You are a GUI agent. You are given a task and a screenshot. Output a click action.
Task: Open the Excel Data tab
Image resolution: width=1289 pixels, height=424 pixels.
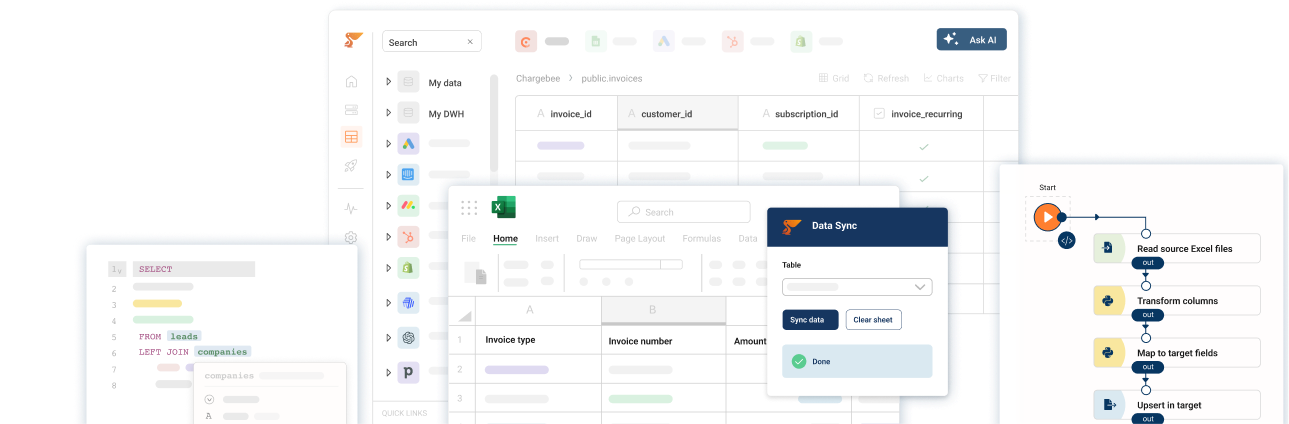pyautogui.click(x=748, y=239)
